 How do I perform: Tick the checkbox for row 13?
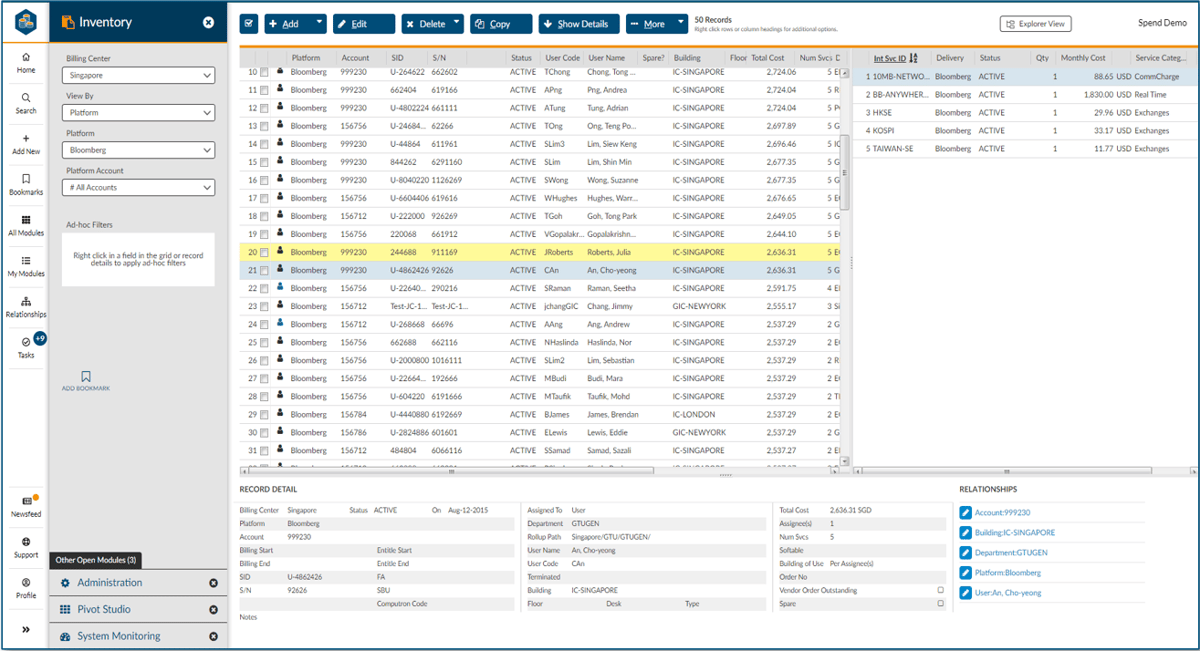(x=264, y=126)
